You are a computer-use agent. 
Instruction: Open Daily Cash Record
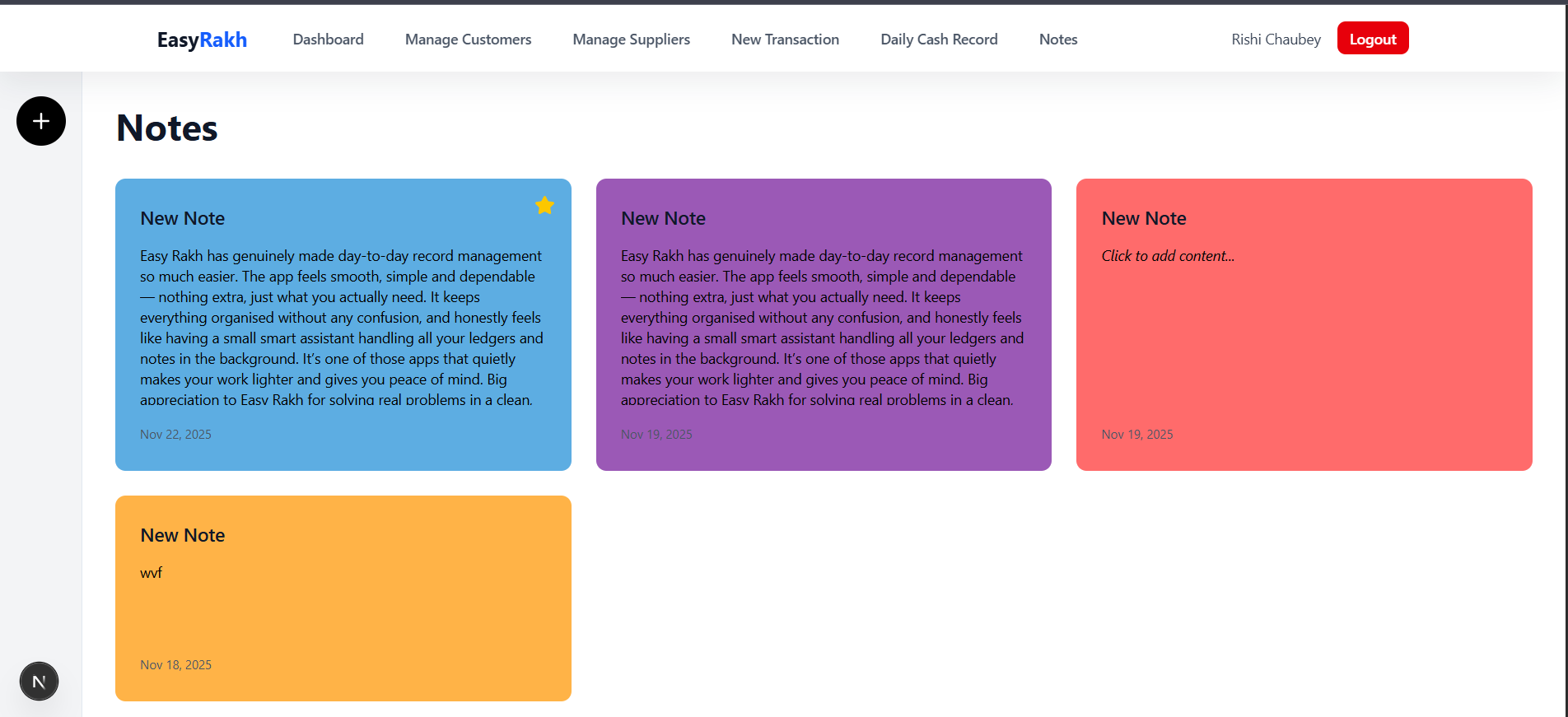[939, 40]
